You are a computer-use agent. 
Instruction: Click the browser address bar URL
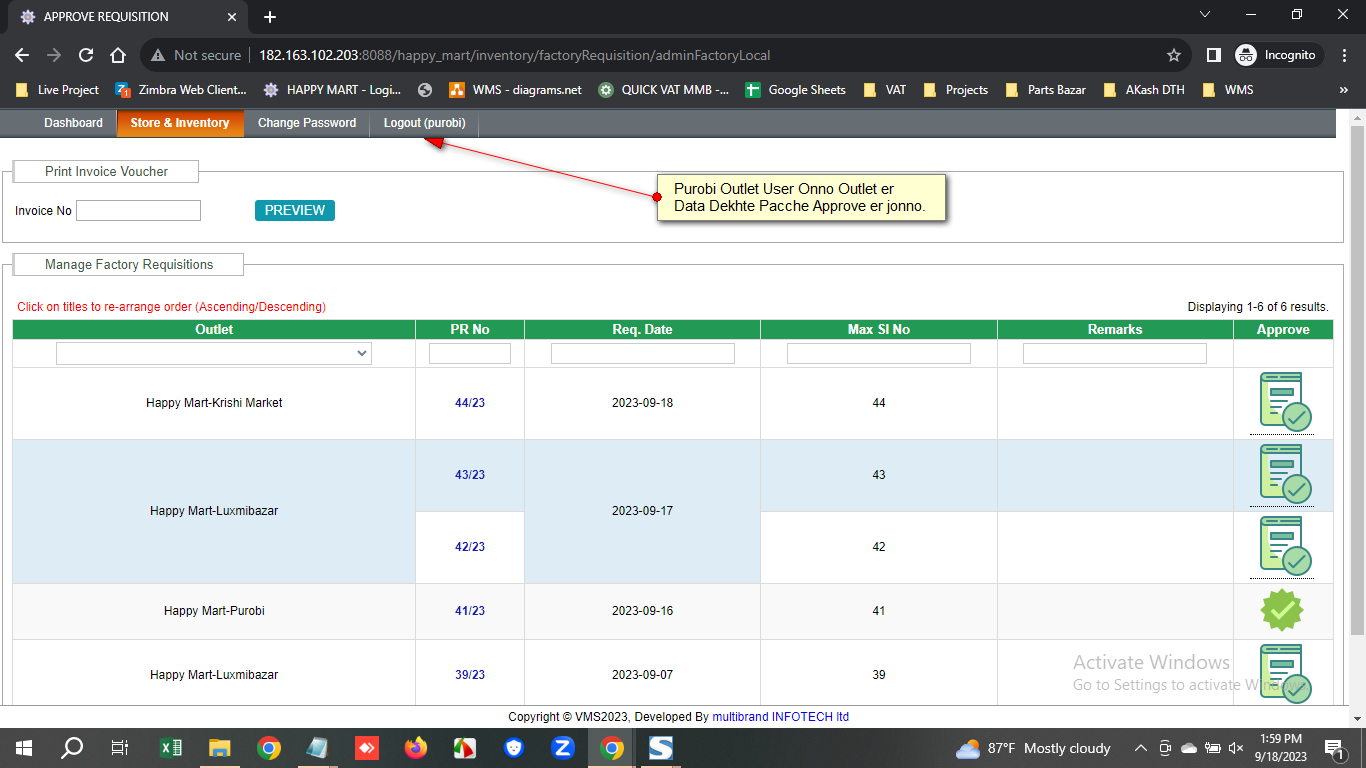pos(514,55)
